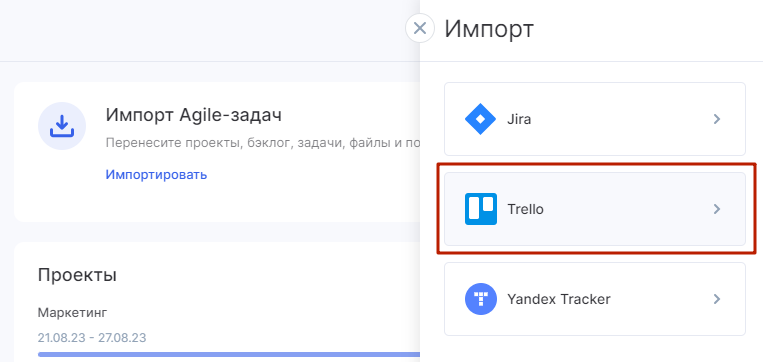Click the Trello board logo icon
This screenshot has height=362, width=763.
(481, 209)
